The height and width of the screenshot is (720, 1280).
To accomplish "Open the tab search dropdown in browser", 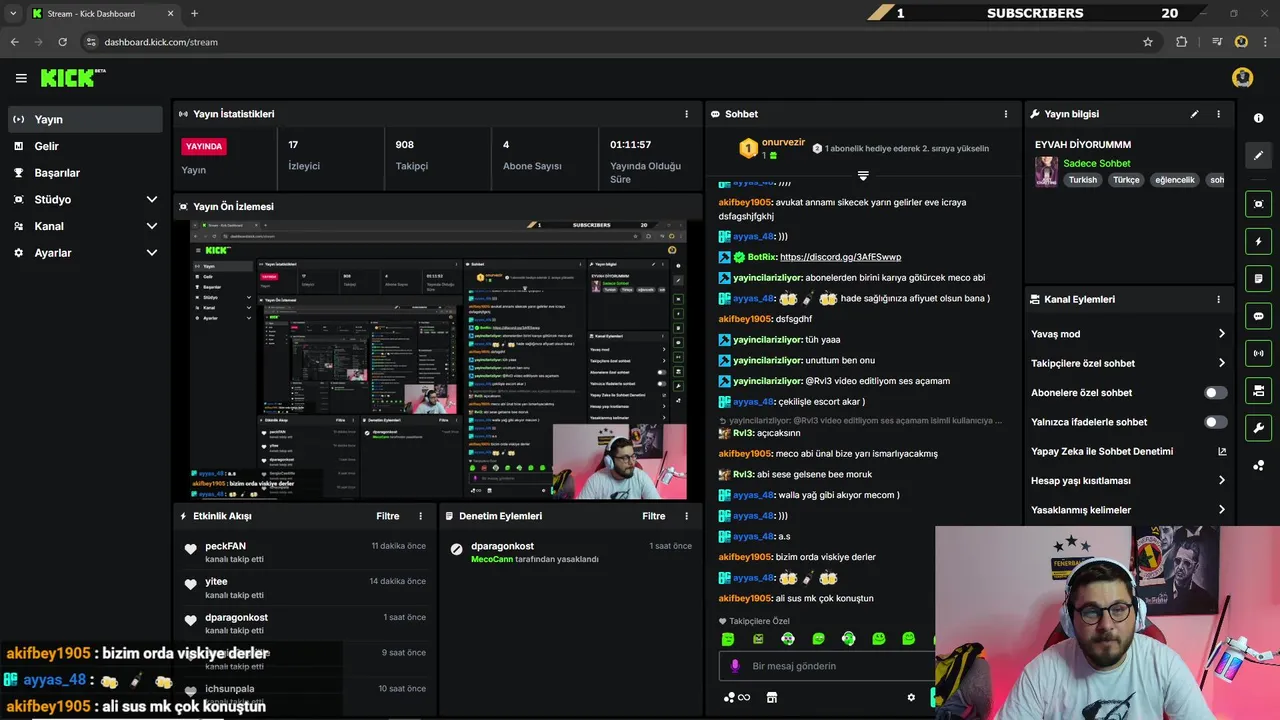I will [13, 13].
